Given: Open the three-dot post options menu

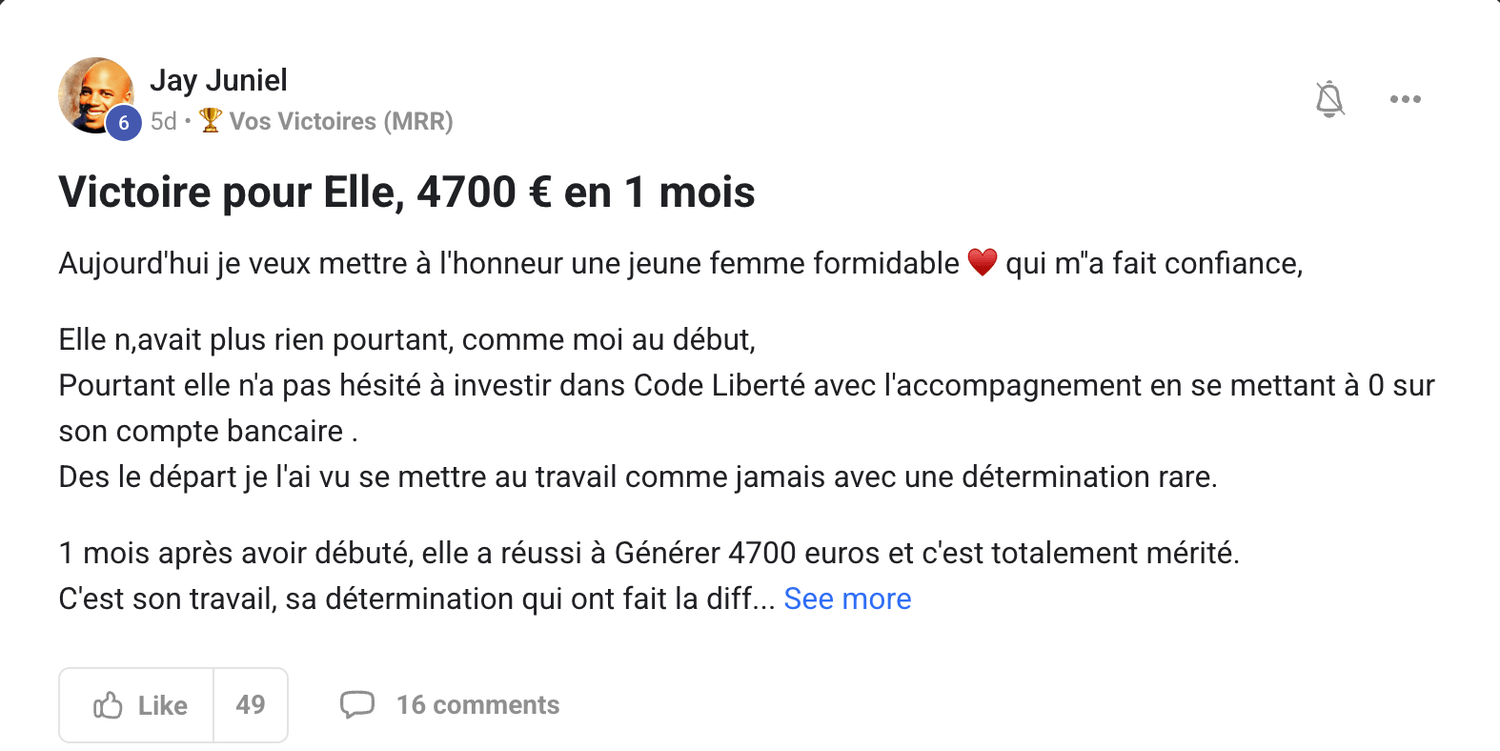Looking at the screenshot, I should (1405, 99).
